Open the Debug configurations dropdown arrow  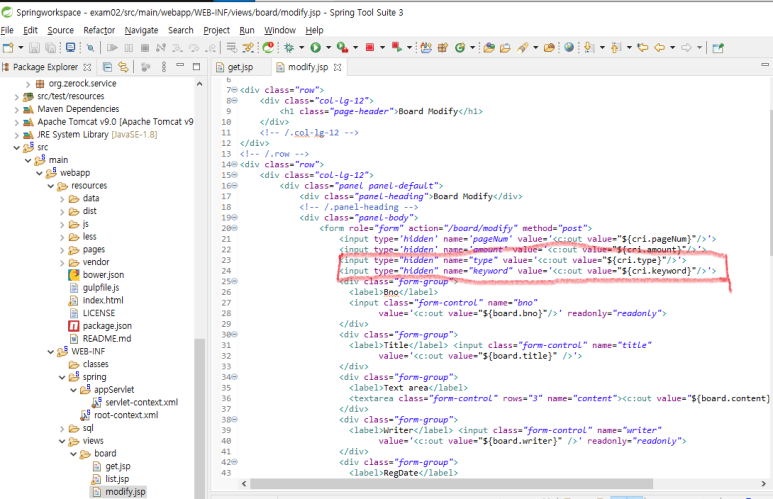pos(302,48)
